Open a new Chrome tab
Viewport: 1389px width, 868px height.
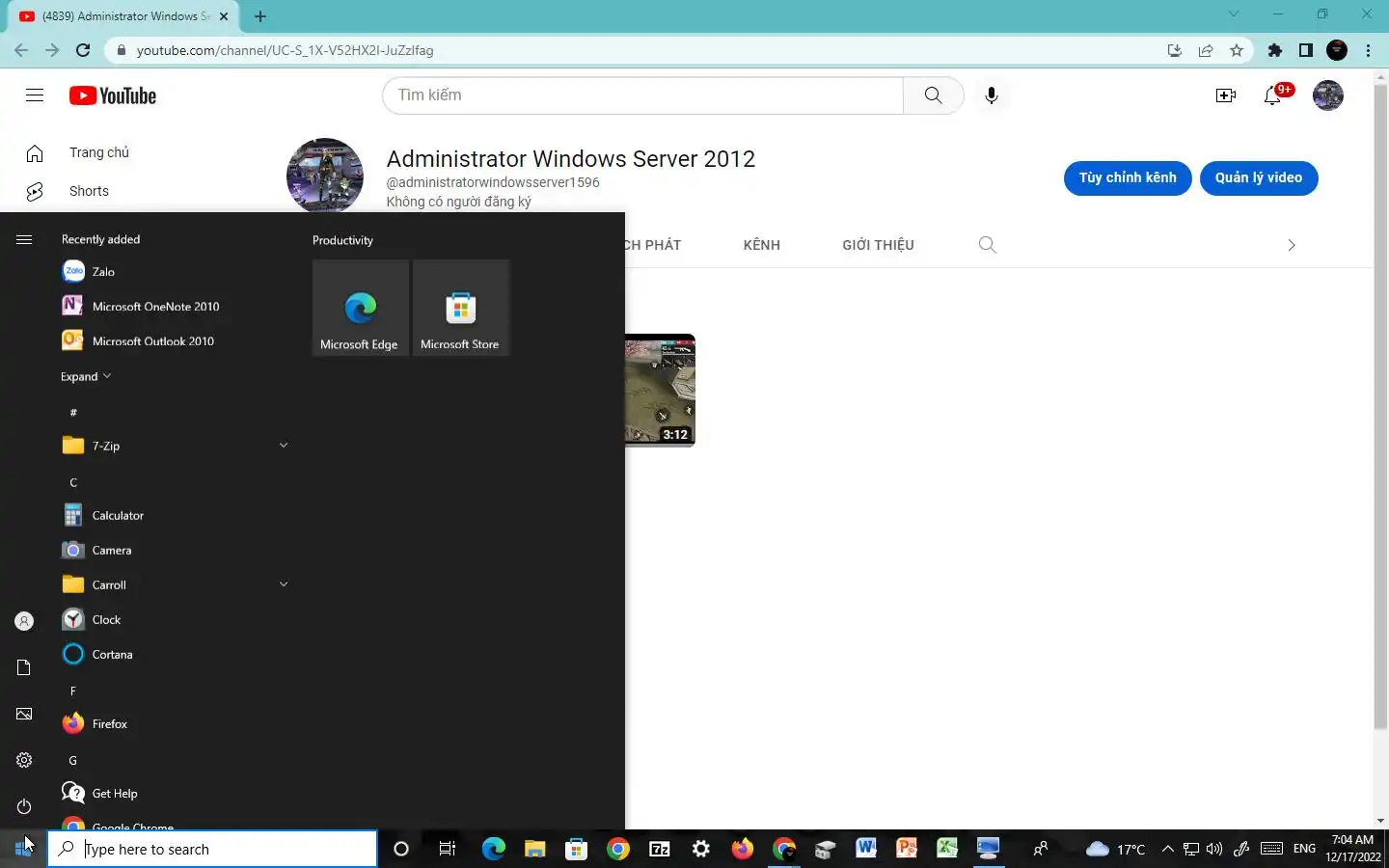click(260, 15)
